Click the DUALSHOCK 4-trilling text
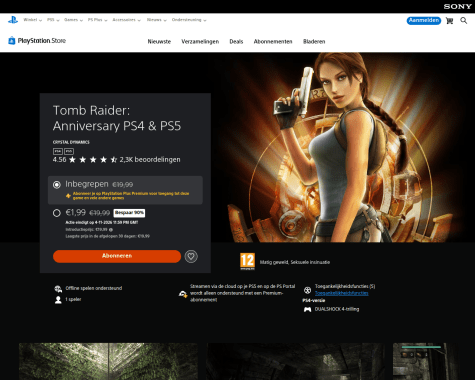475x380 pixels. click(x=337, y=309)
